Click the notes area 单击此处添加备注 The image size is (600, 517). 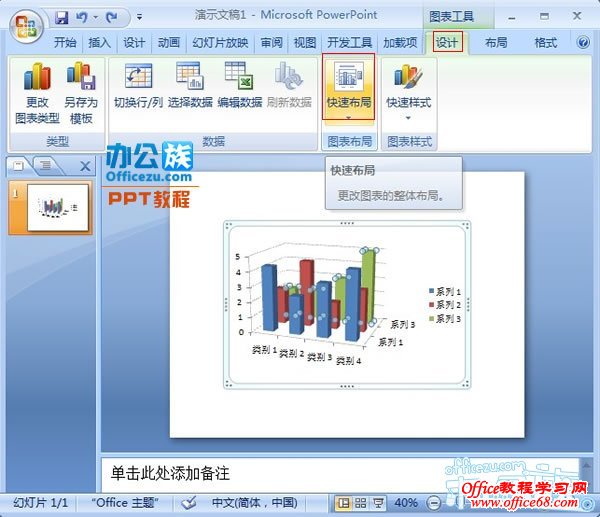tap(170, 473)
